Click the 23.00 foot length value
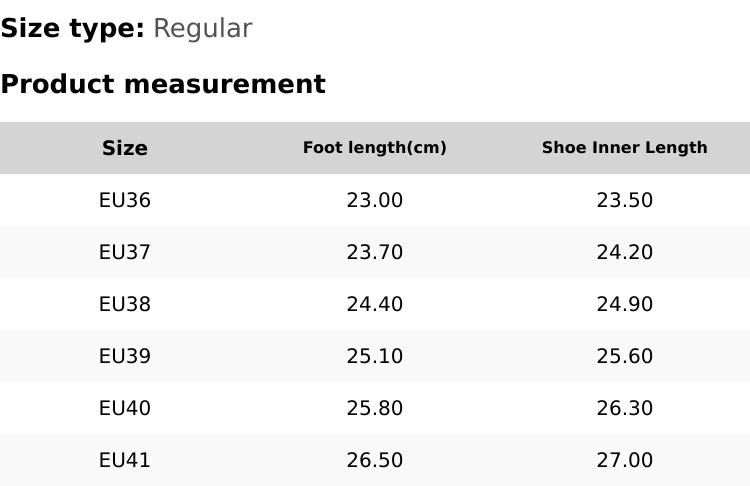This screenshot has width=750, height=486. click(x=375, y=200)
